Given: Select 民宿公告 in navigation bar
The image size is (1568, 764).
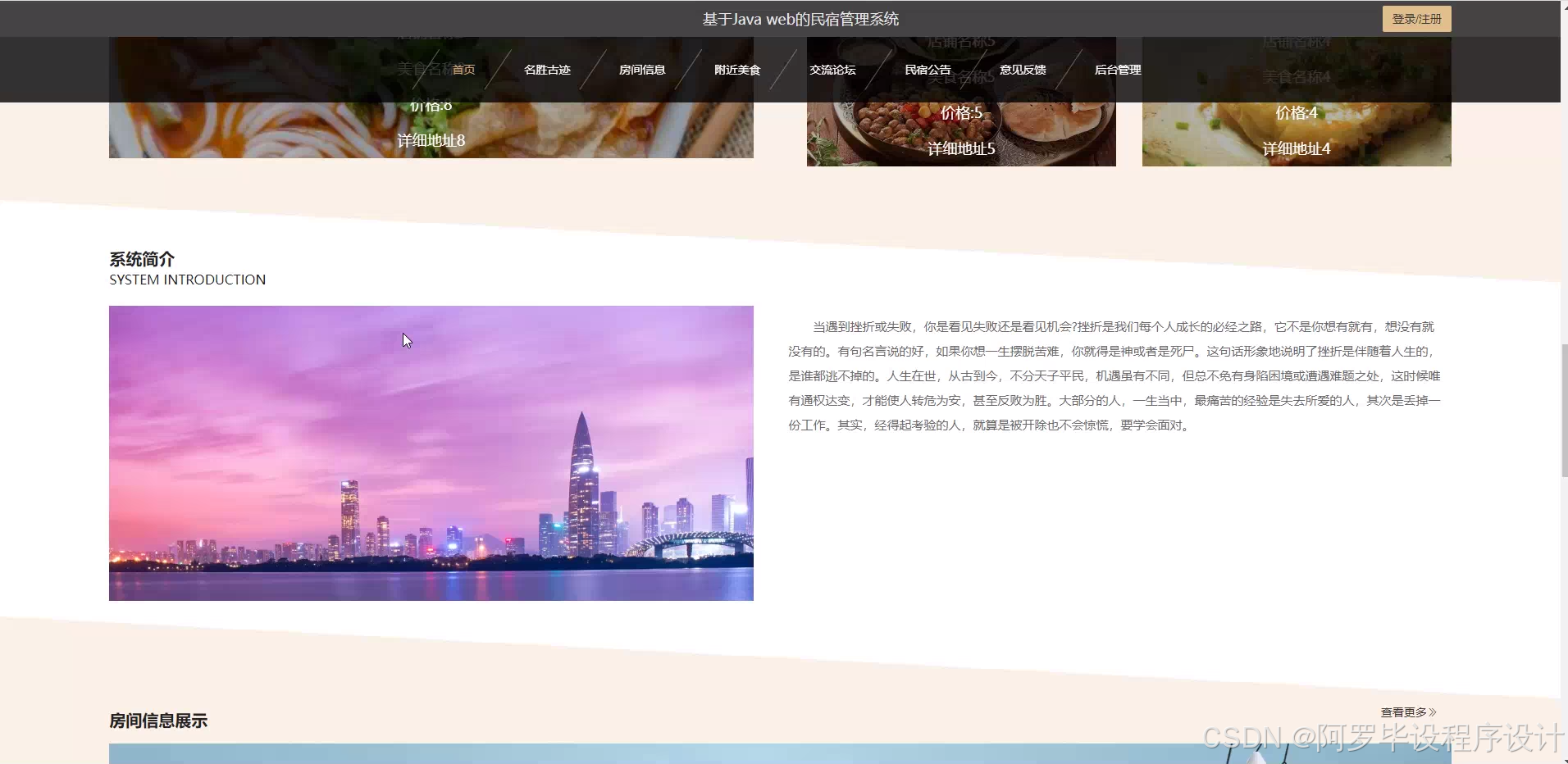Looking at the screenshot, I should click(x=928, y=70).
